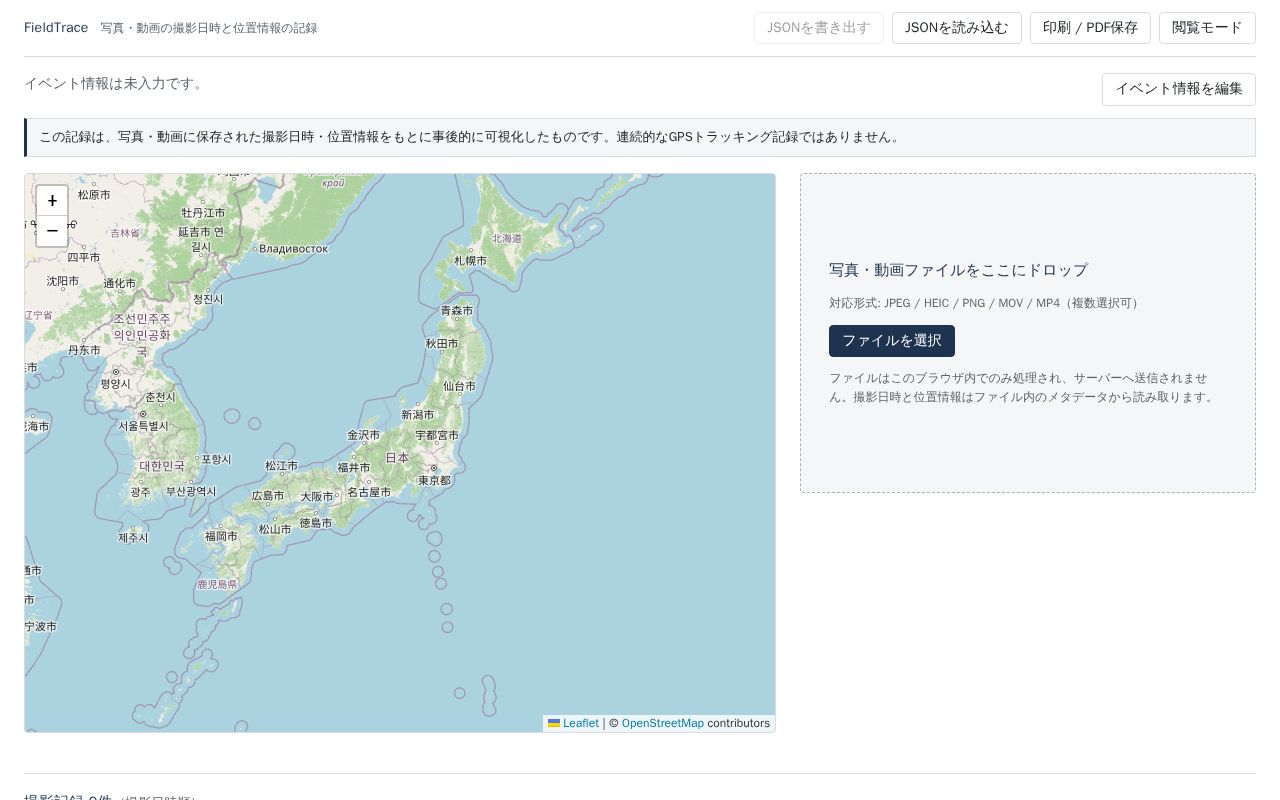Click the file drop zone heading 写真・動画ファイルをここにドロップ
The image size is (1280, 800).
coord(958,270)
